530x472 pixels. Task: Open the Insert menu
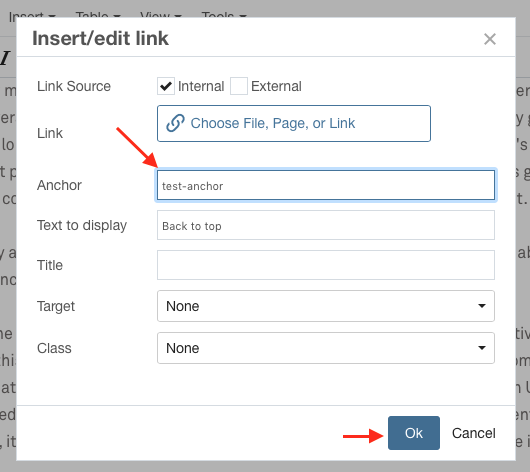32,16
